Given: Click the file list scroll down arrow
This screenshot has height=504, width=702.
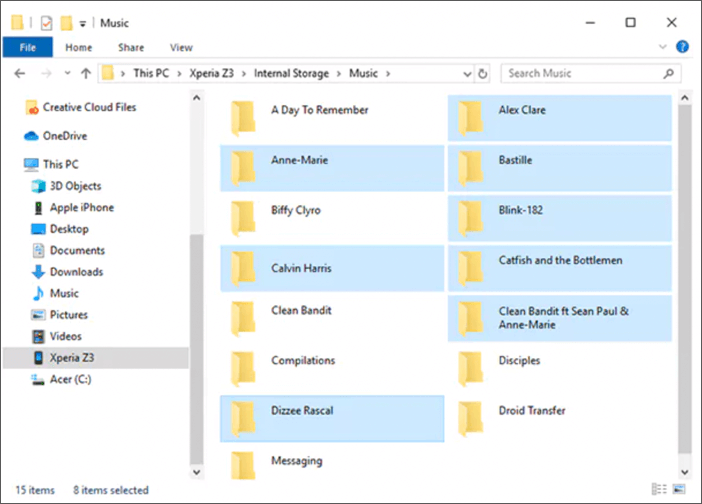Looking at the screenshot, I should [685, 472].
